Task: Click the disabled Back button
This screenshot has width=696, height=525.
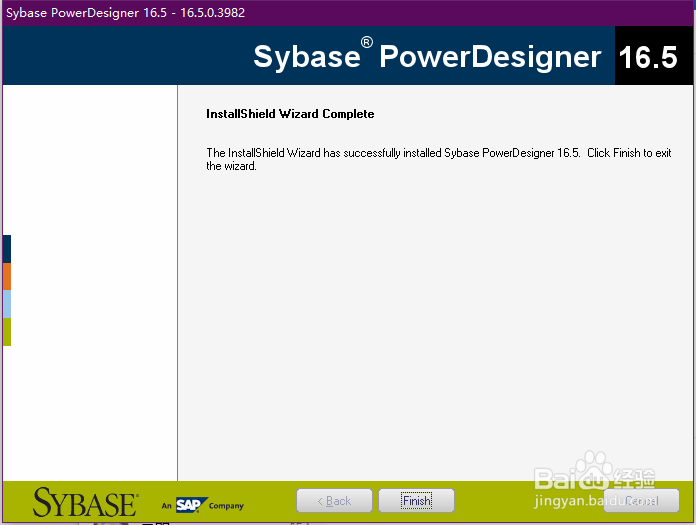Action: pos(334,501)
